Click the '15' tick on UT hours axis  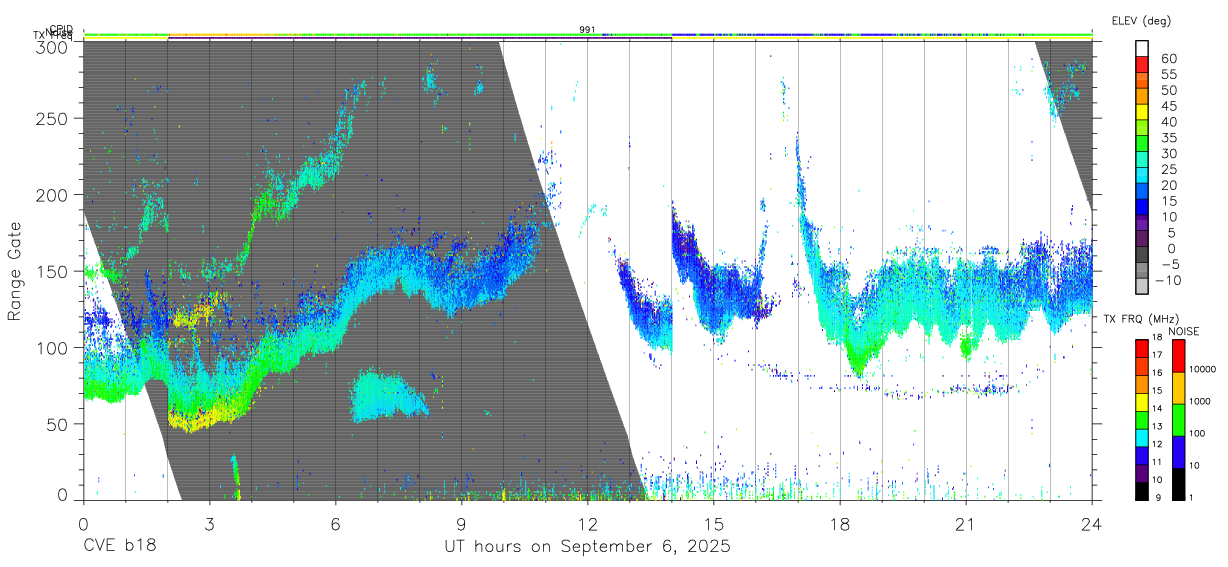pos(713,523)
